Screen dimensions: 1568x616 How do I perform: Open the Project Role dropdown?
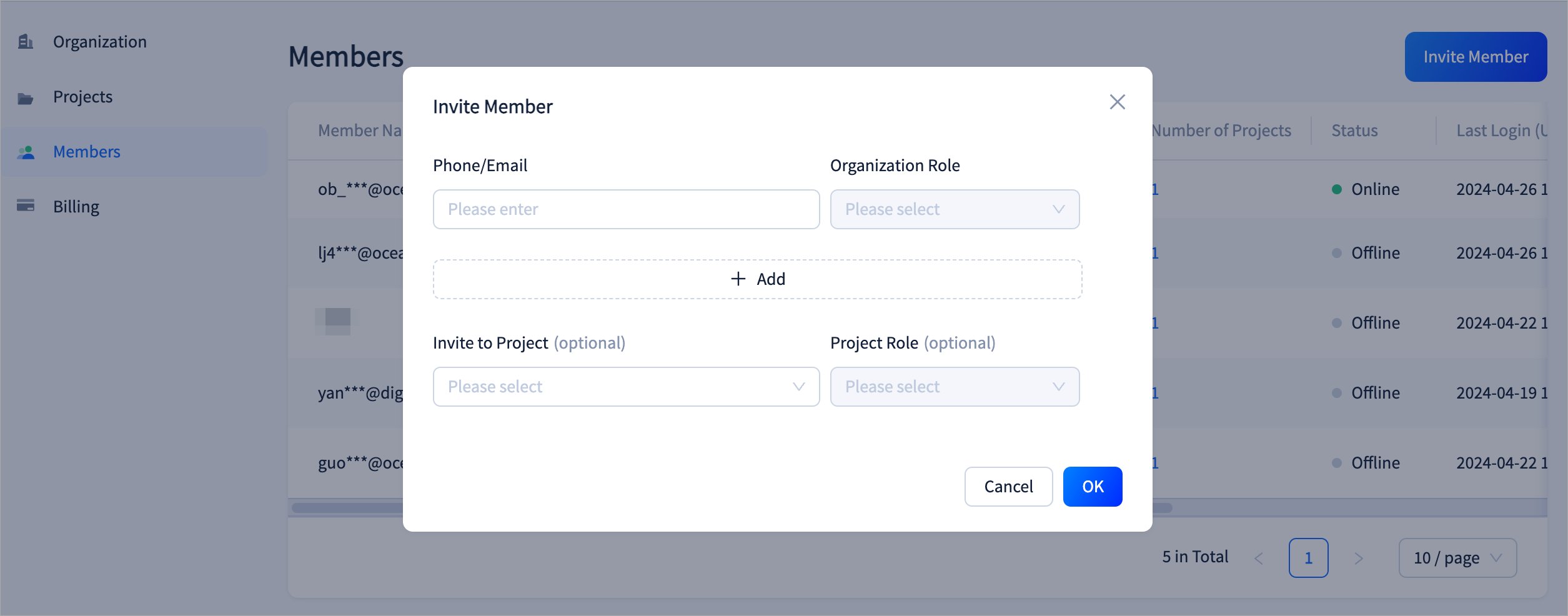954,387
